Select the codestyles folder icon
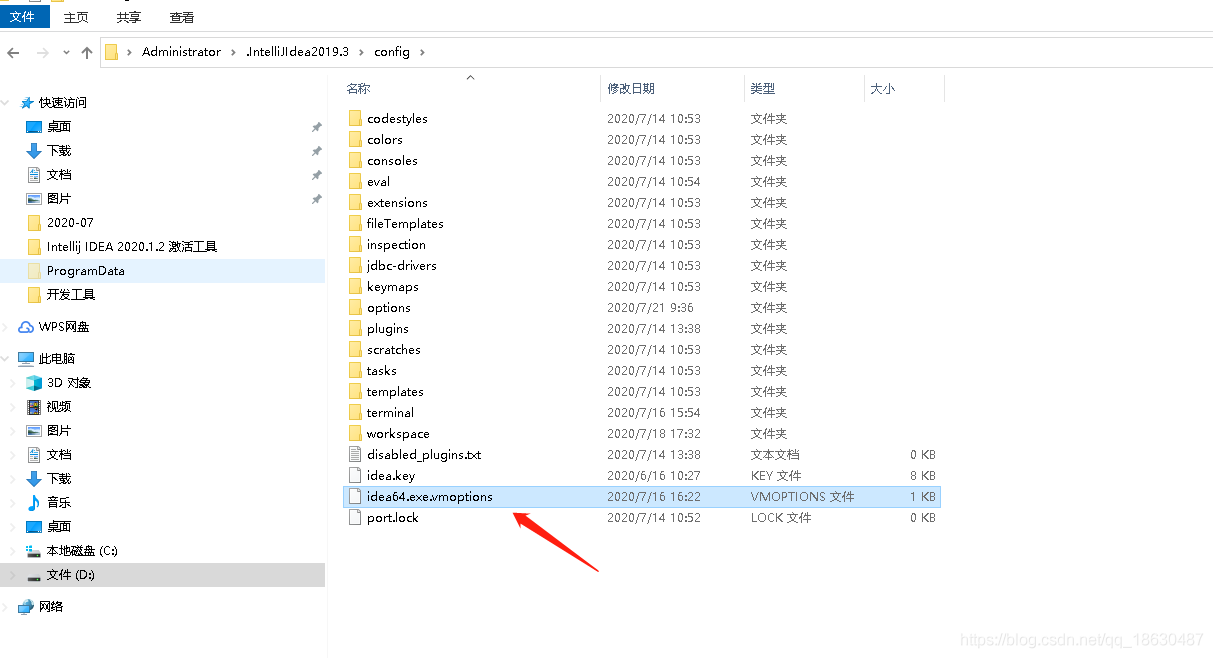 click(x=354, y=118)
